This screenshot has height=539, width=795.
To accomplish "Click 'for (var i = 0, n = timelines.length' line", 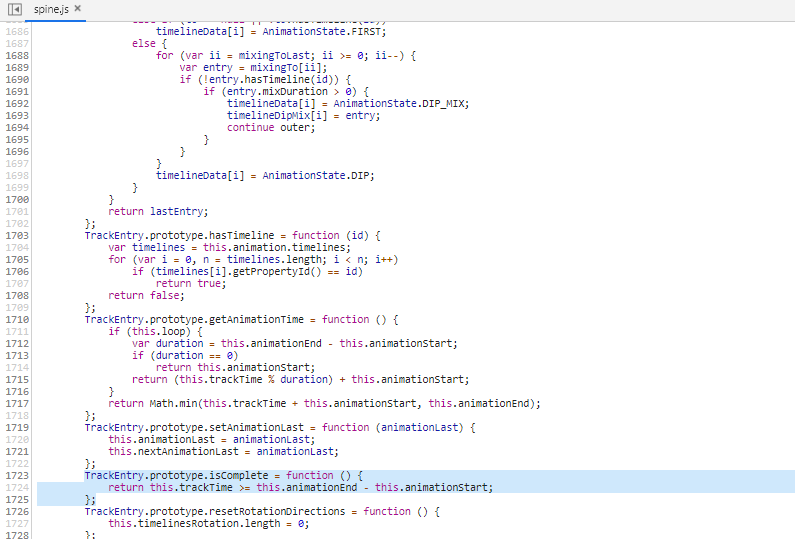I will [253, 260].
